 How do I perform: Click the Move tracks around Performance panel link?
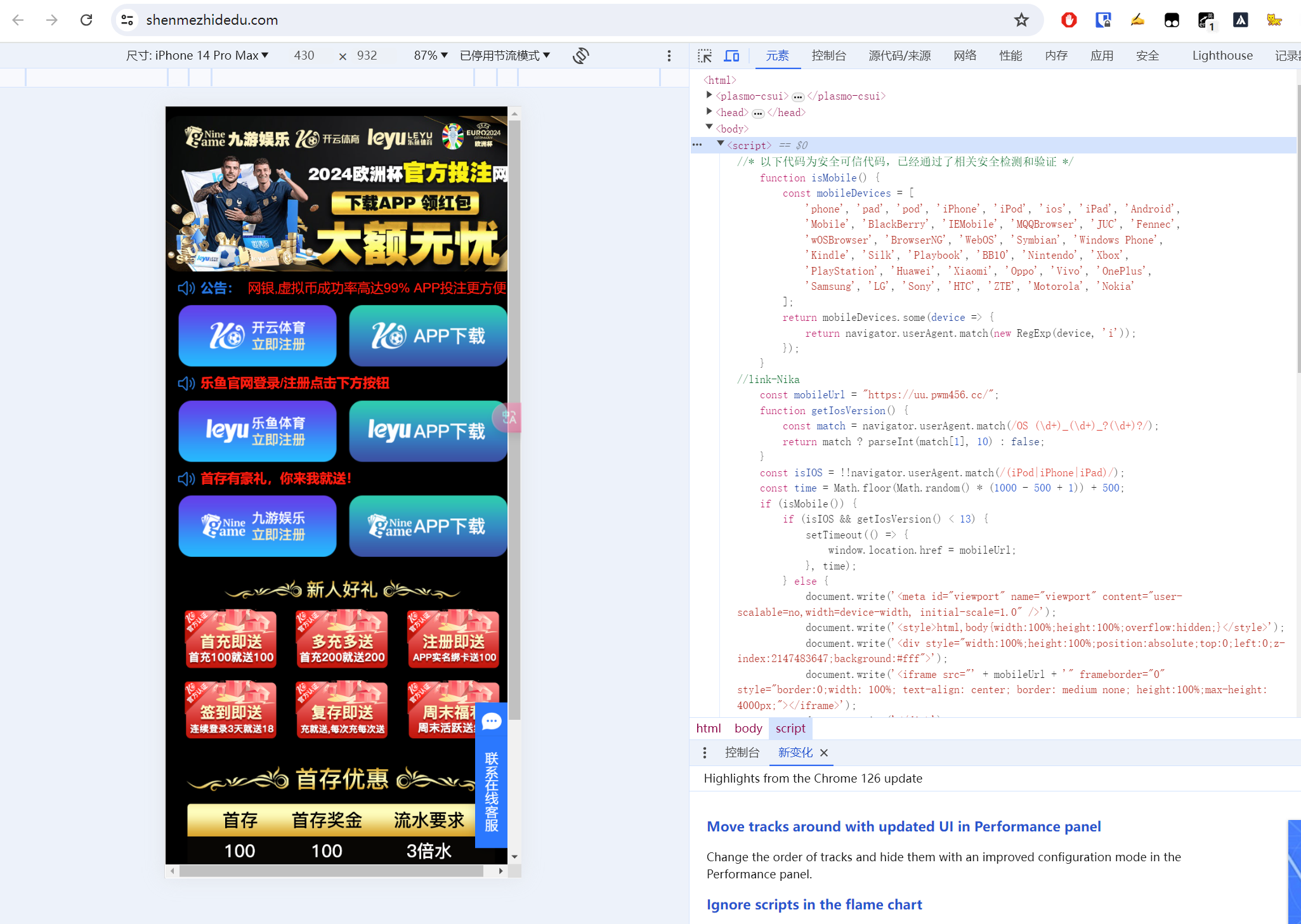[x=903, y=826]
